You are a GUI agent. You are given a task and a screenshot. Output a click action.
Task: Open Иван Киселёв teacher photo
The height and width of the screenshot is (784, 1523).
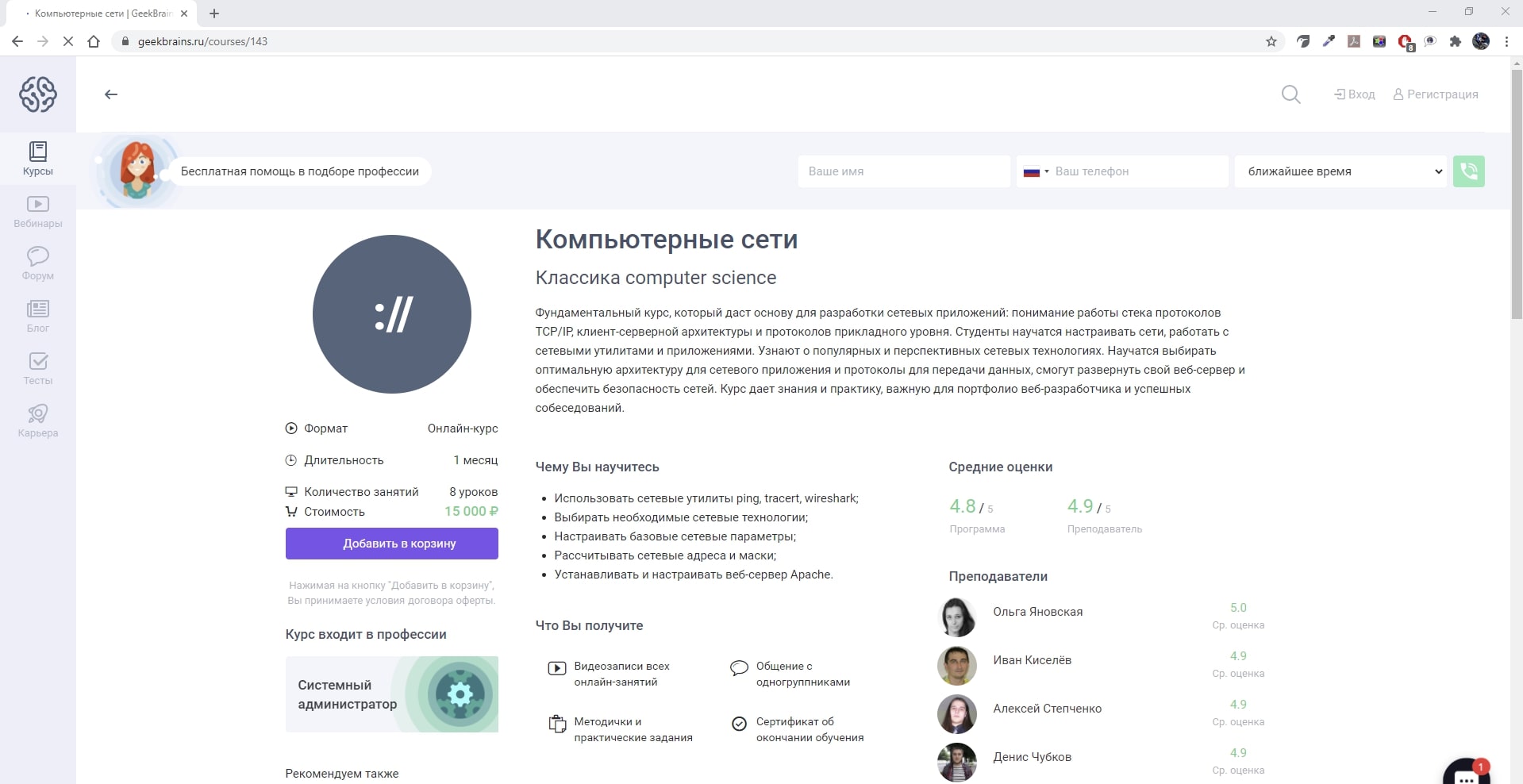point(957,666)
